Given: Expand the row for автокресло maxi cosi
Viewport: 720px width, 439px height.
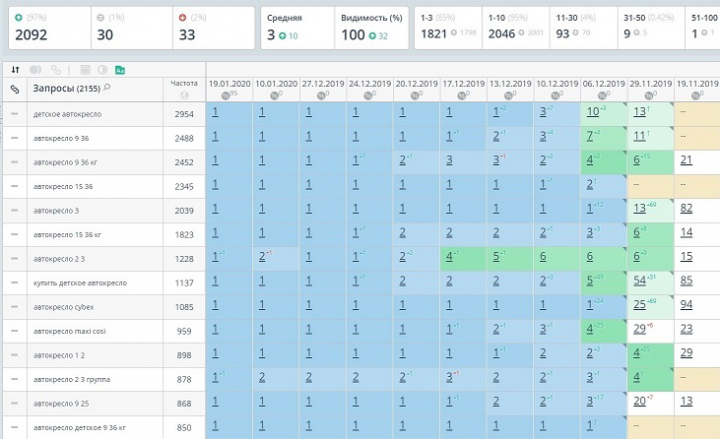Looking at the screenshot, I should (x=15, y=331).
